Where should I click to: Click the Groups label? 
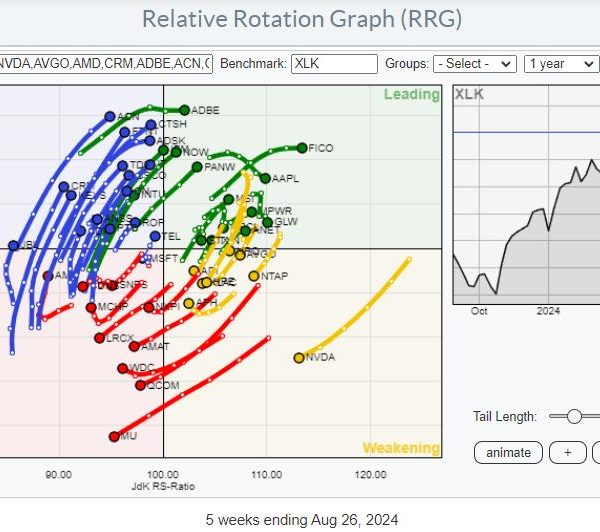[407, 64]
